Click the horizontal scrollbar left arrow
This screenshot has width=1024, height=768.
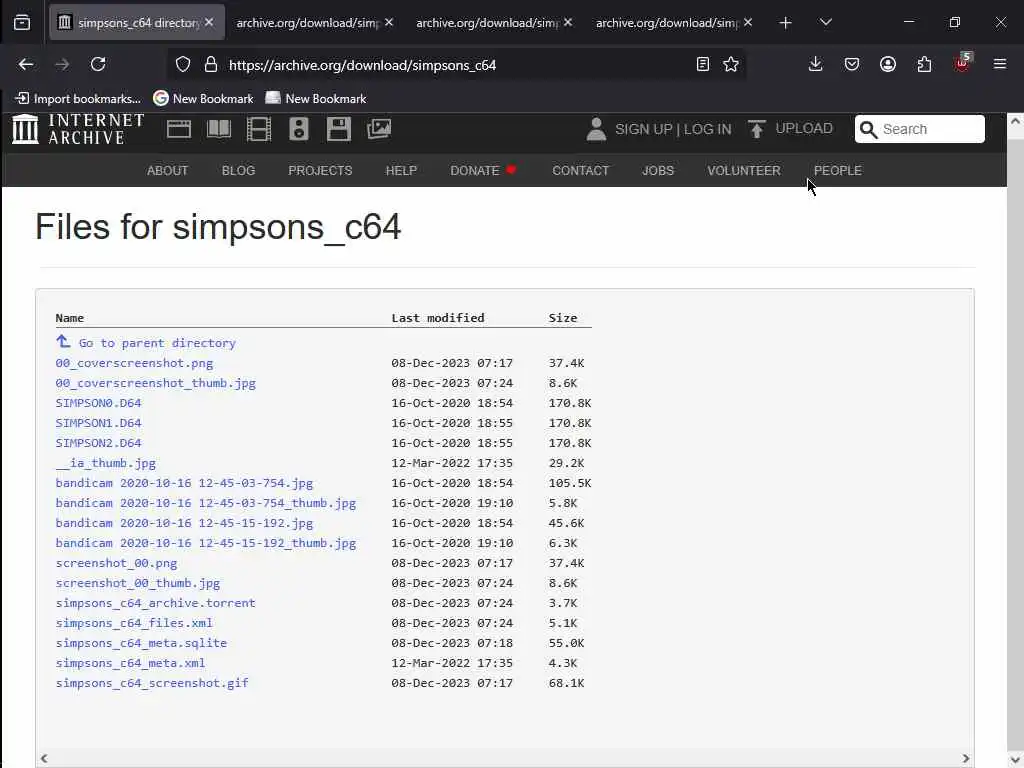44,758
